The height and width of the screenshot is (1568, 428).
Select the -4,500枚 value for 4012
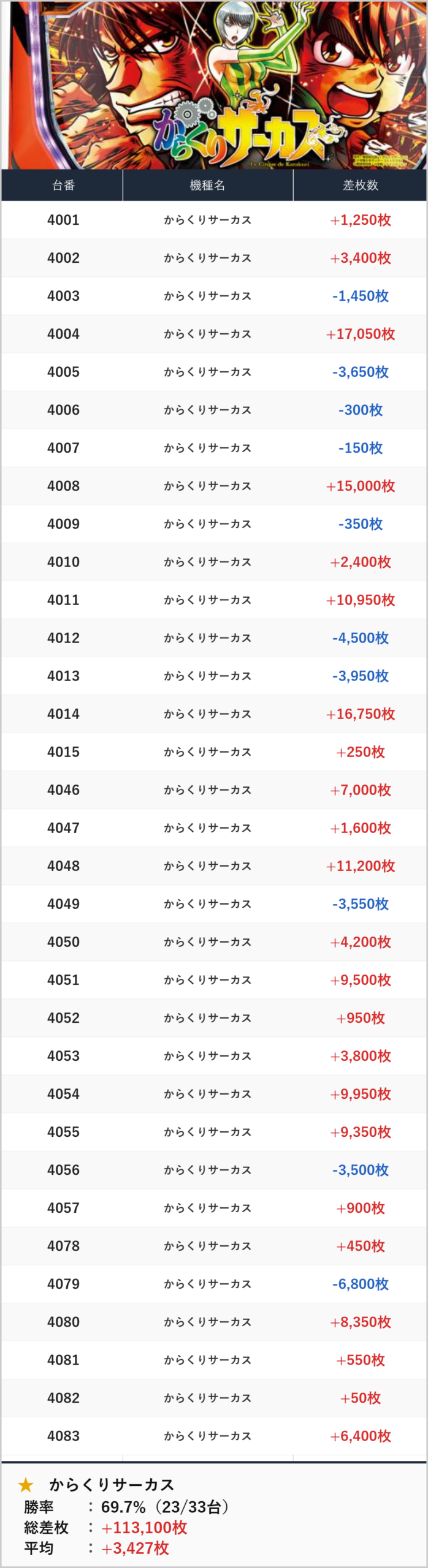[x=360, y=638]
